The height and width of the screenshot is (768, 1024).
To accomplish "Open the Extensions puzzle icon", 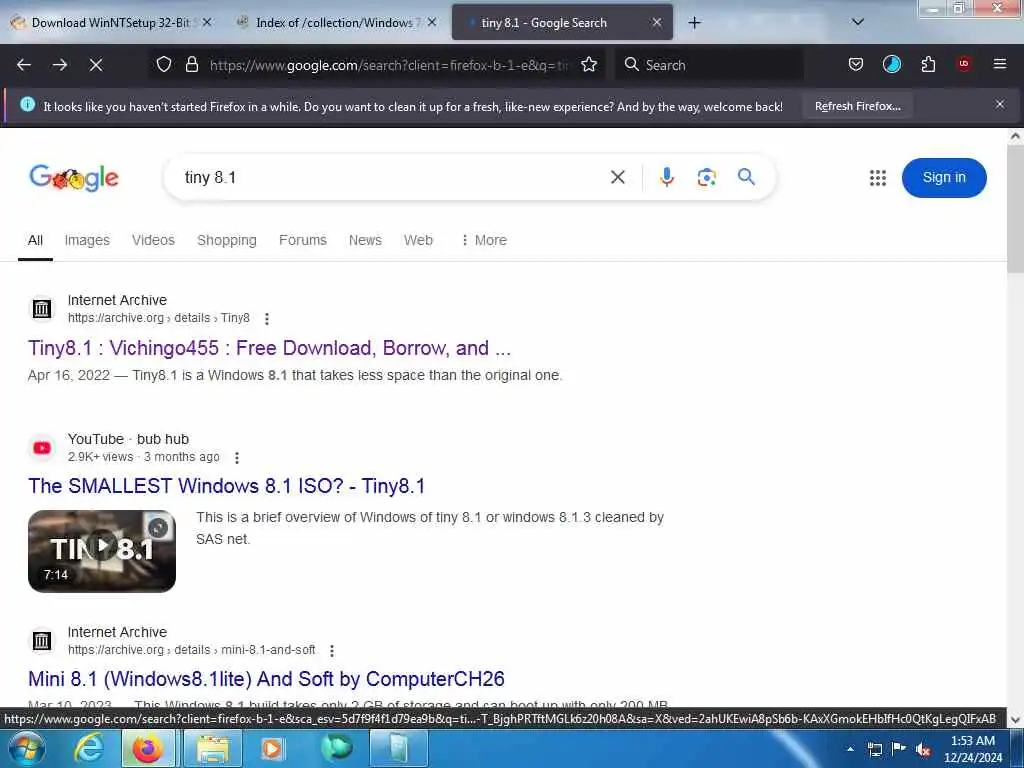I will point(928,65).
